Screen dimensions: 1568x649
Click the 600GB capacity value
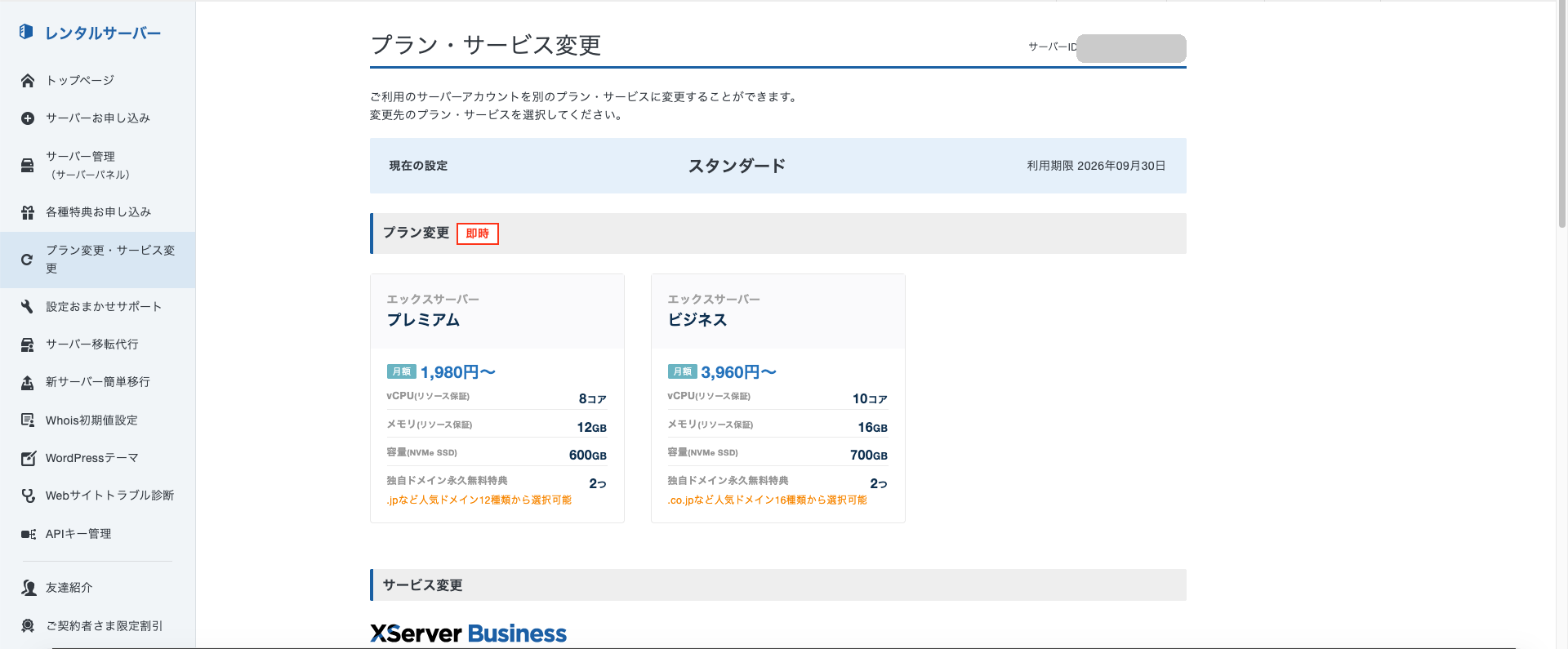click(x=588, y=456)
